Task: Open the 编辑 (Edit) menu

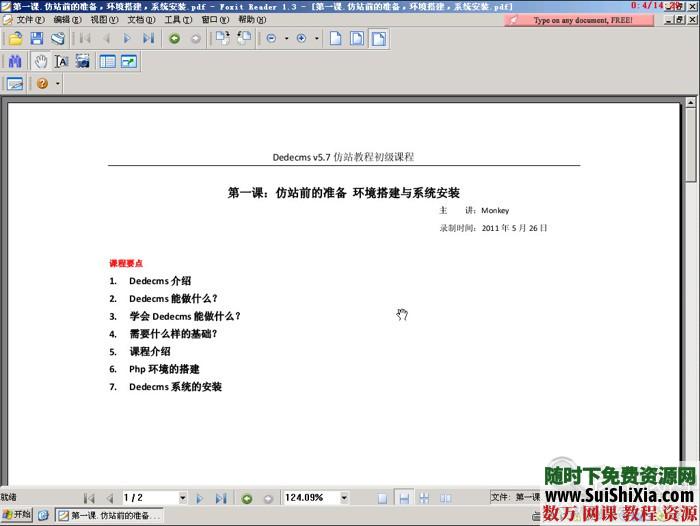Action: [x=67, y=20]
